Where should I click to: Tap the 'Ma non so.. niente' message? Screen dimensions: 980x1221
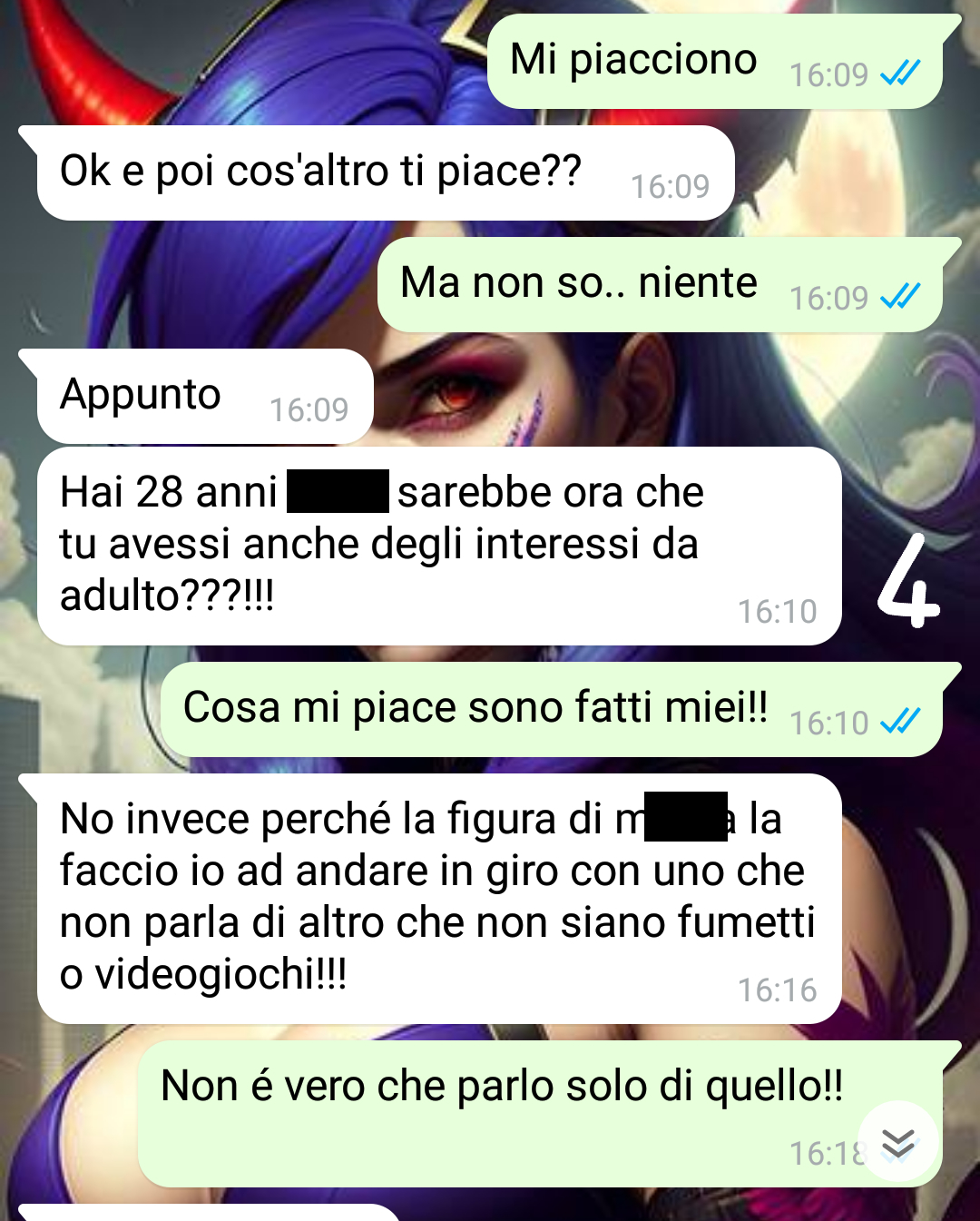point(660,284)
